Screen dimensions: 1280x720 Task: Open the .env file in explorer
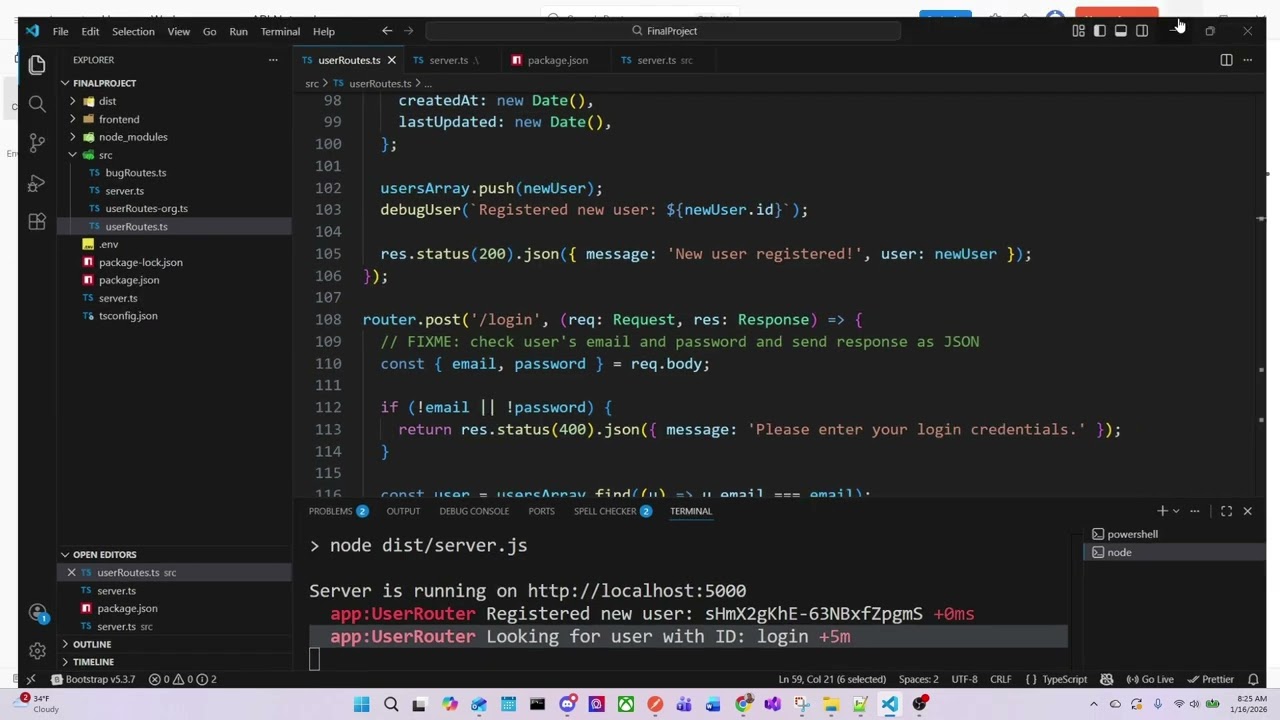(108, 244)
